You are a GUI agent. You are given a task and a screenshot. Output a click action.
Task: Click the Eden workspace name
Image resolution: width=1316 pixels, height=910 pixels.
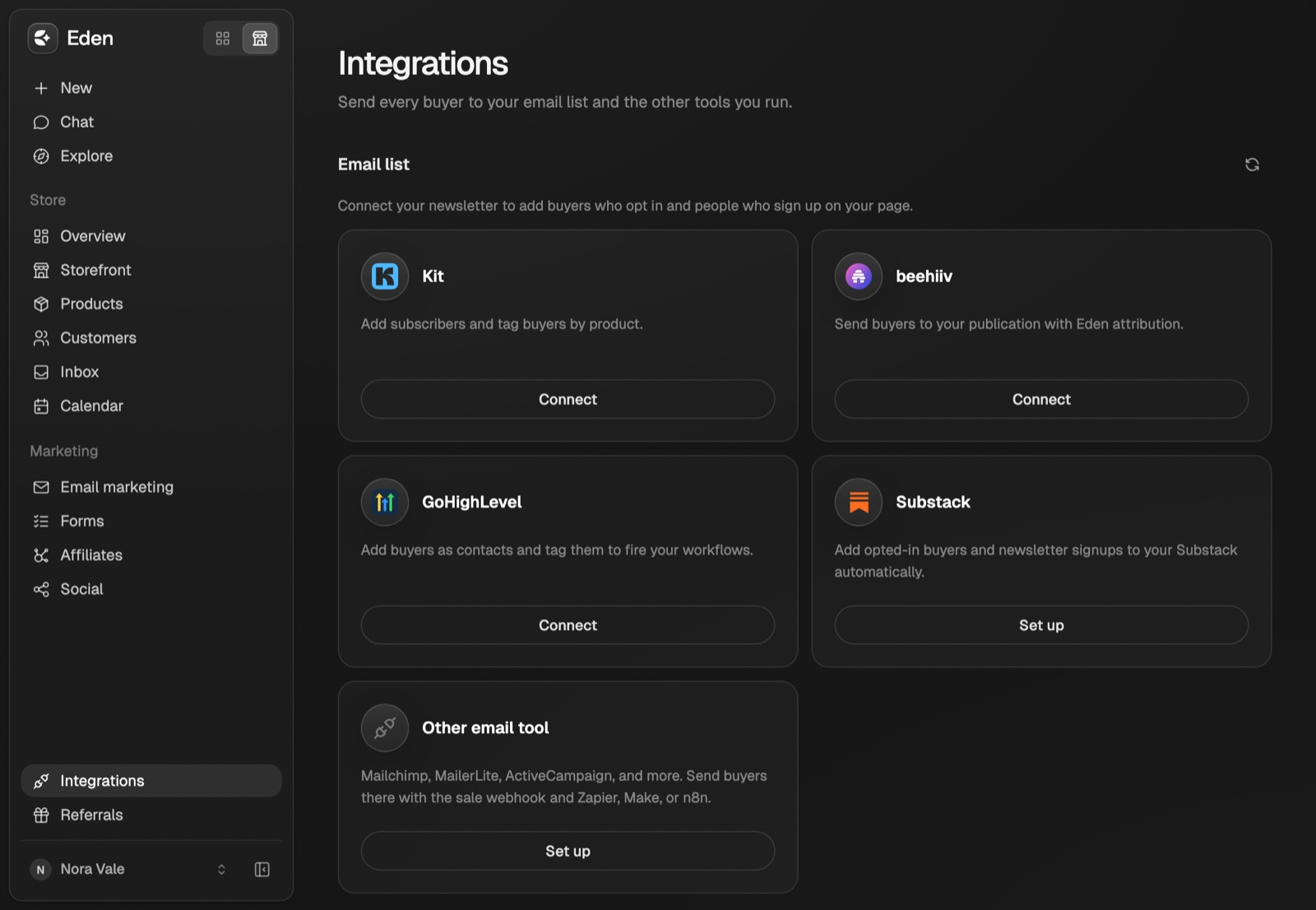coord(90,38)
